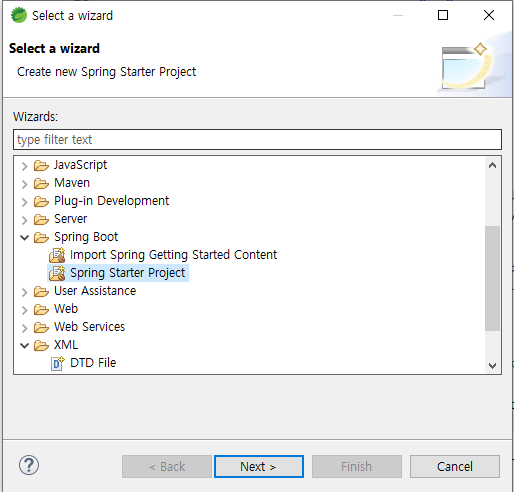The width and height of the screenshot is (514, 492).
Task: Open help via the question mark icon
Action: (x=29, y=465)
